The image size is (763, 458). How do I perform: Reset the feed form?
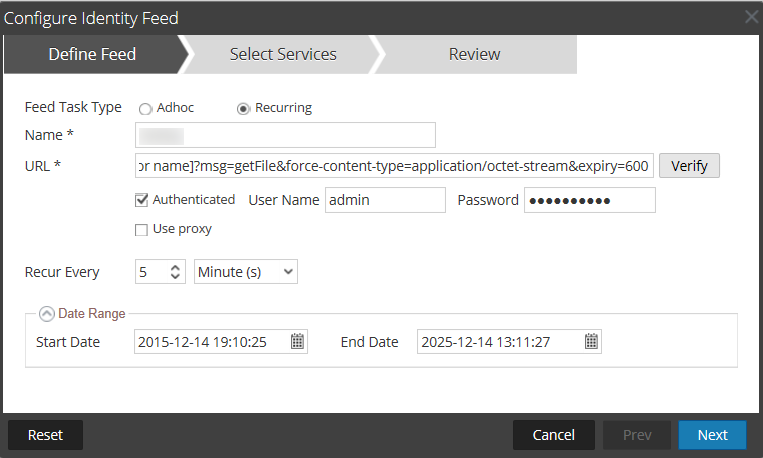45,435
